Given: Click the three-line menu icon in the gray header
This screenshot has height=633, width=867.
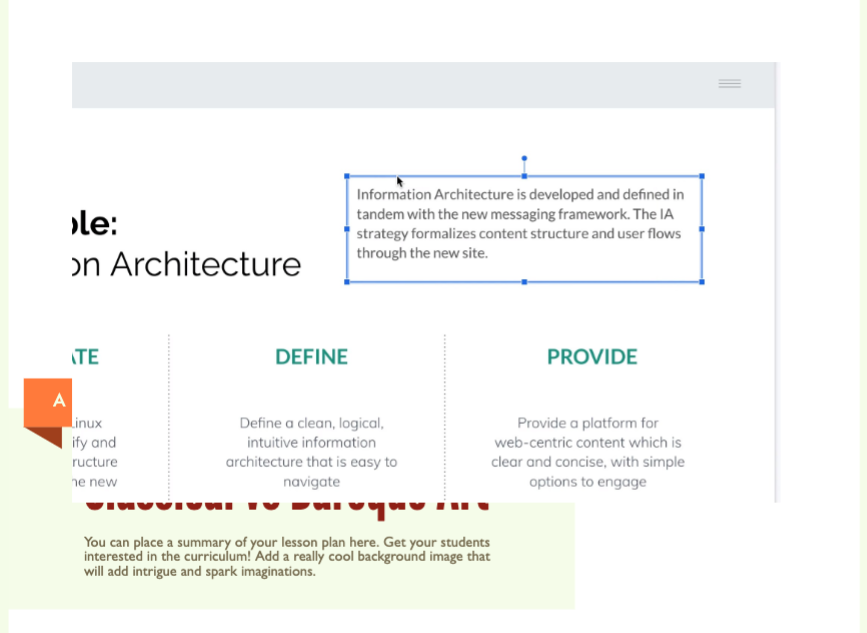Looking at the screenshot, I should point(729,84).
